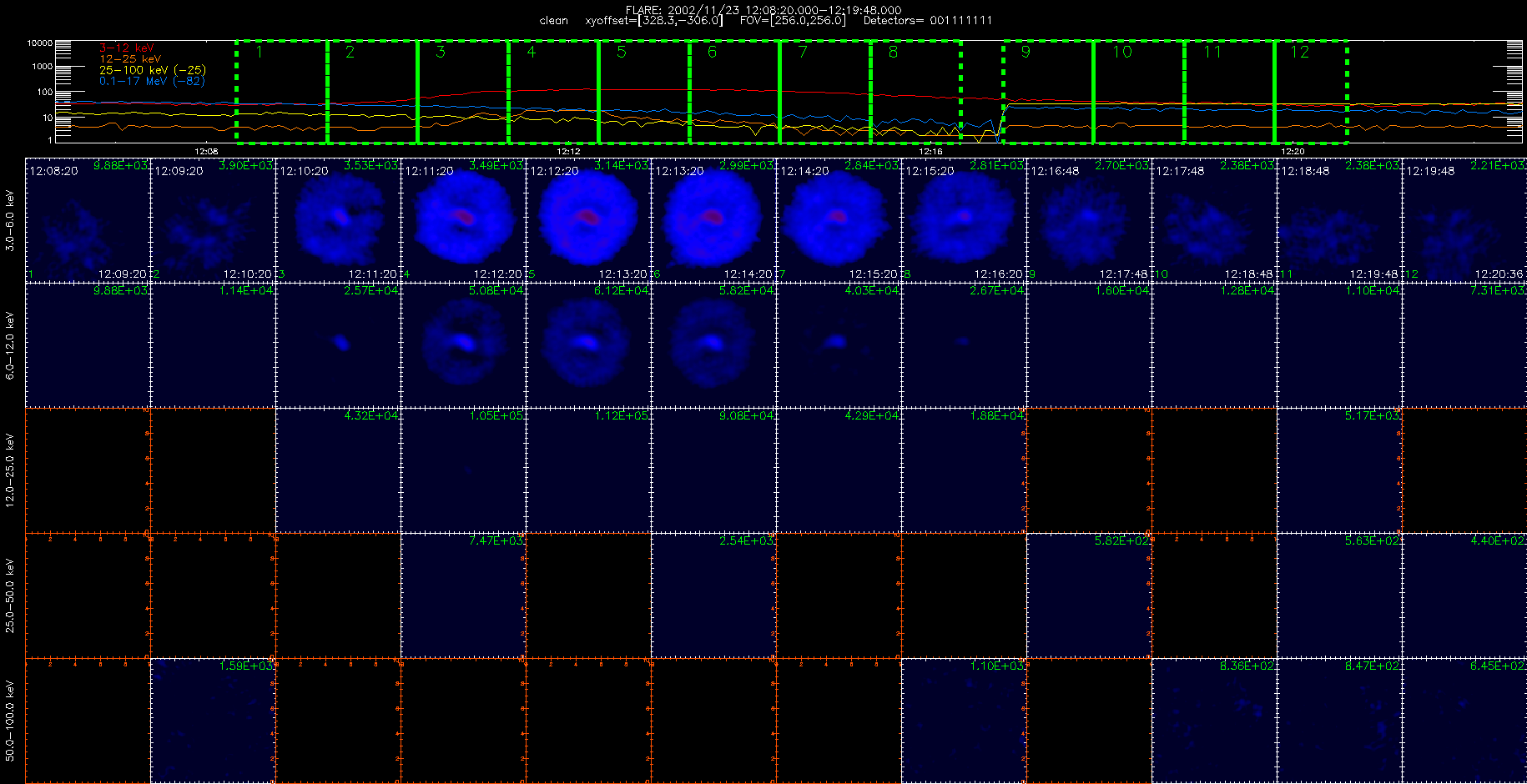
Task: Open the 3.0-6.0 keV image starting 12:10:20
Action: tap(338, 220)
